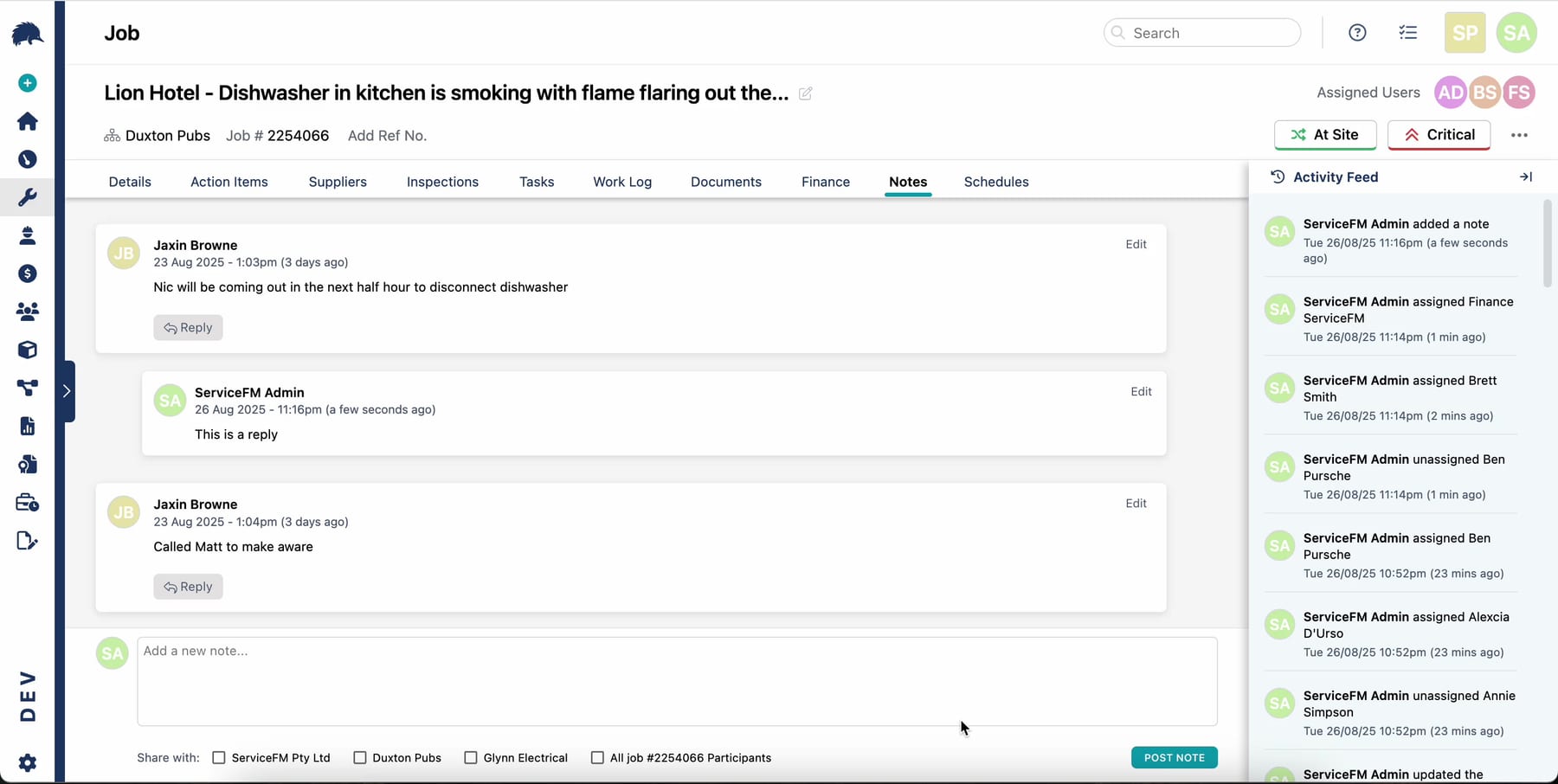This screenshot has height=784, width=1558.
Task: Switch to the Finance tab
Action: click(826, 182)
